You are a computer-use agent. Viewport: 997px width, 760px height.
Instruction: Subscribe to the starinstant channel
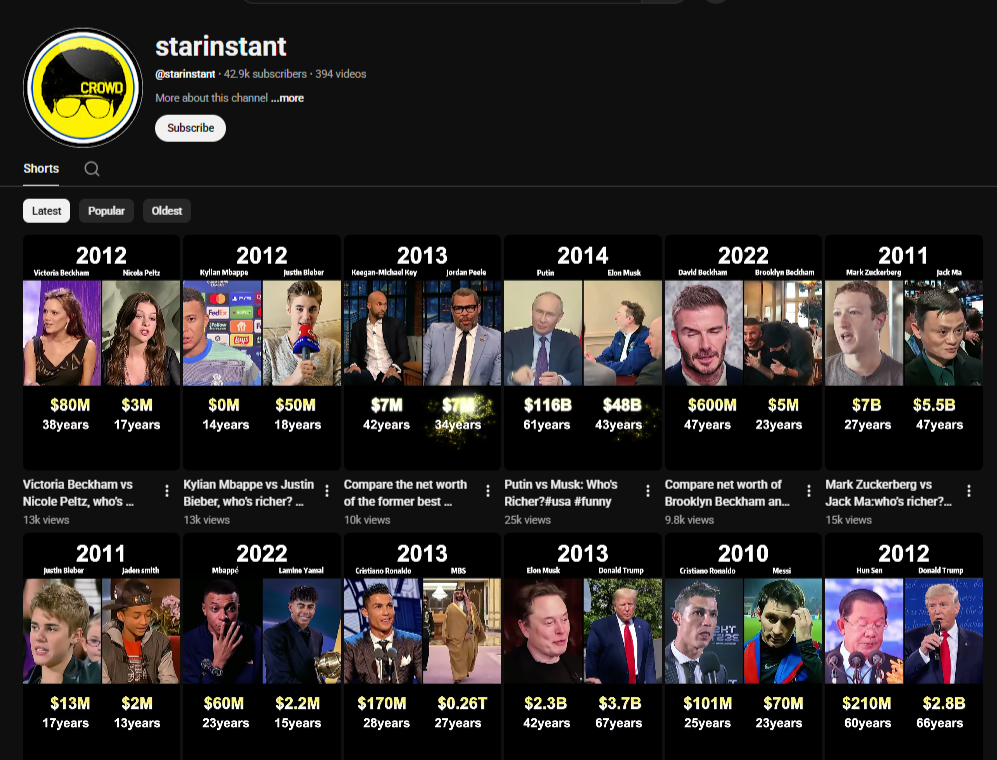(x=190, y=128)
